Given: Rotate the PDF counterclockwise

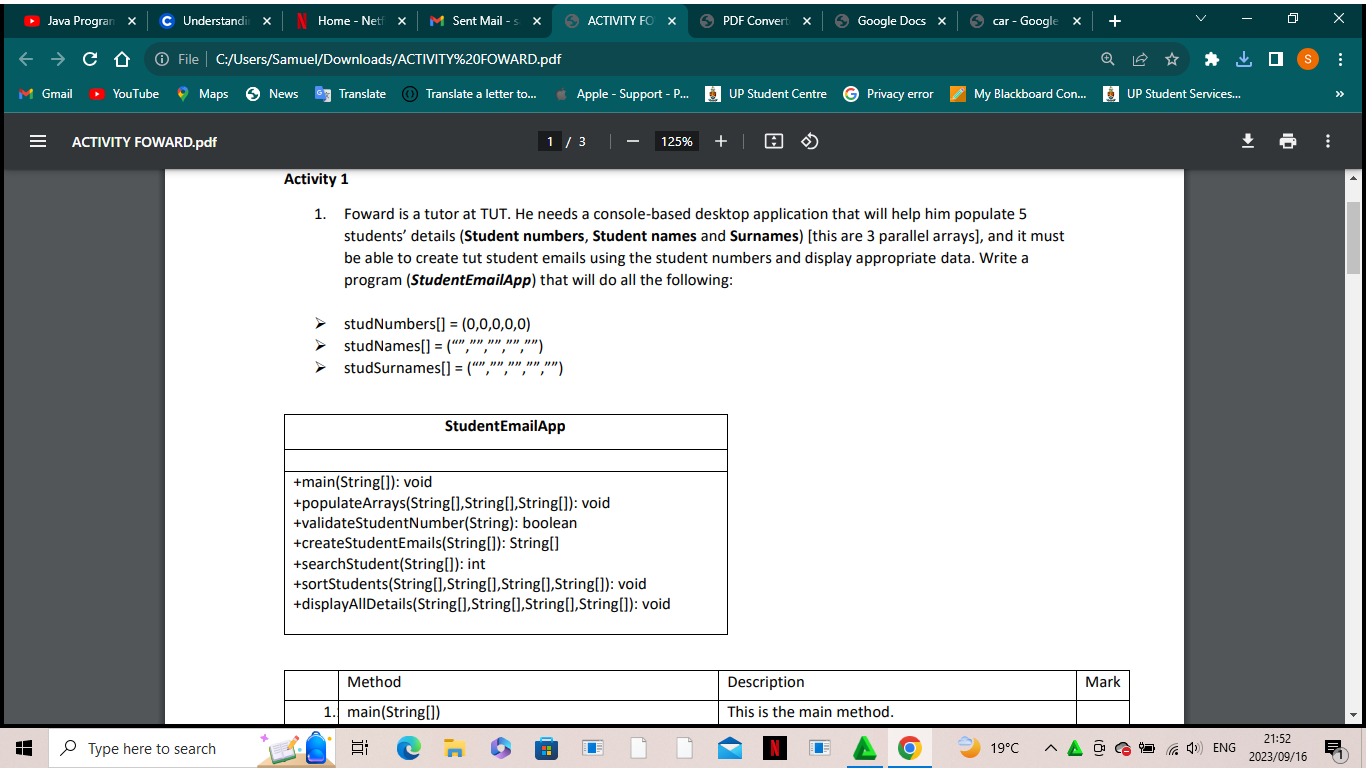Looking at the screenshot, I should click(x=809, y=141).
